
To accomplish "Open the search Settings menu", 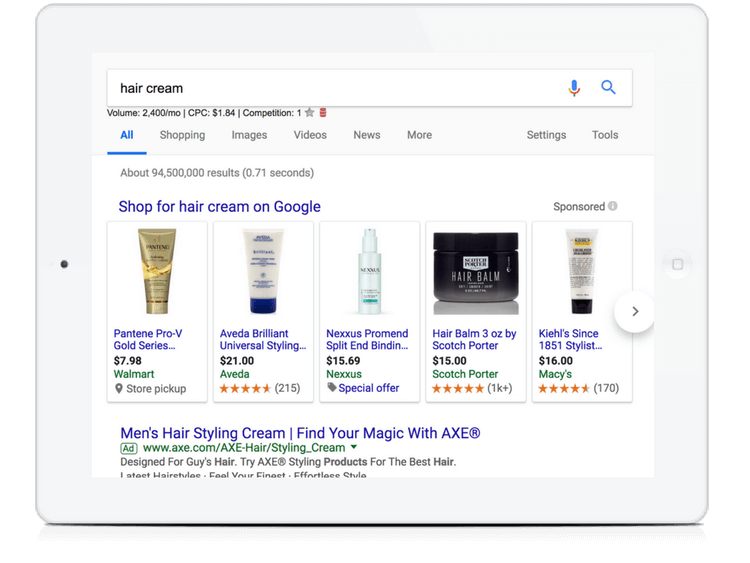I will tap(546, 135).
